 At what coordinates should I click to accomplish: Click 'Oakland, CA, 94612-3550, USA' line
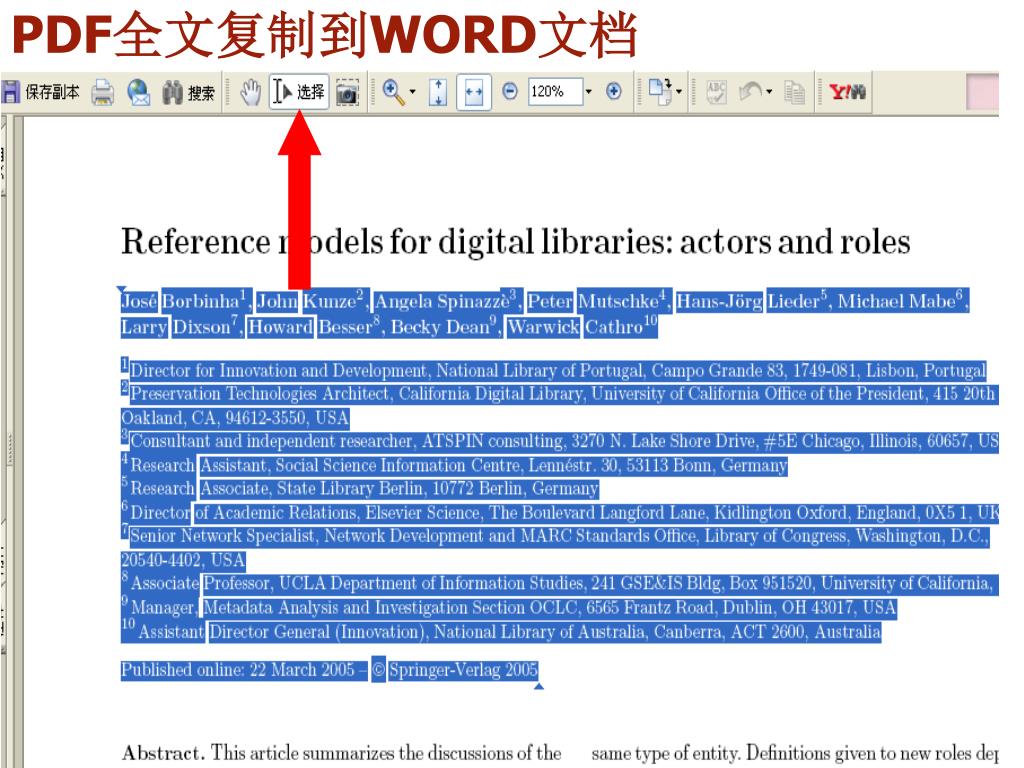click(x=235, y=418)
